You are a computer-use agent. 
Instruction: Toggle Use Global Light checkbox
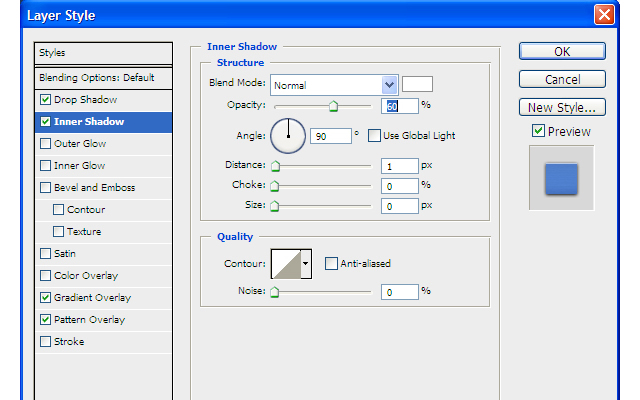[x=374, y=135]
